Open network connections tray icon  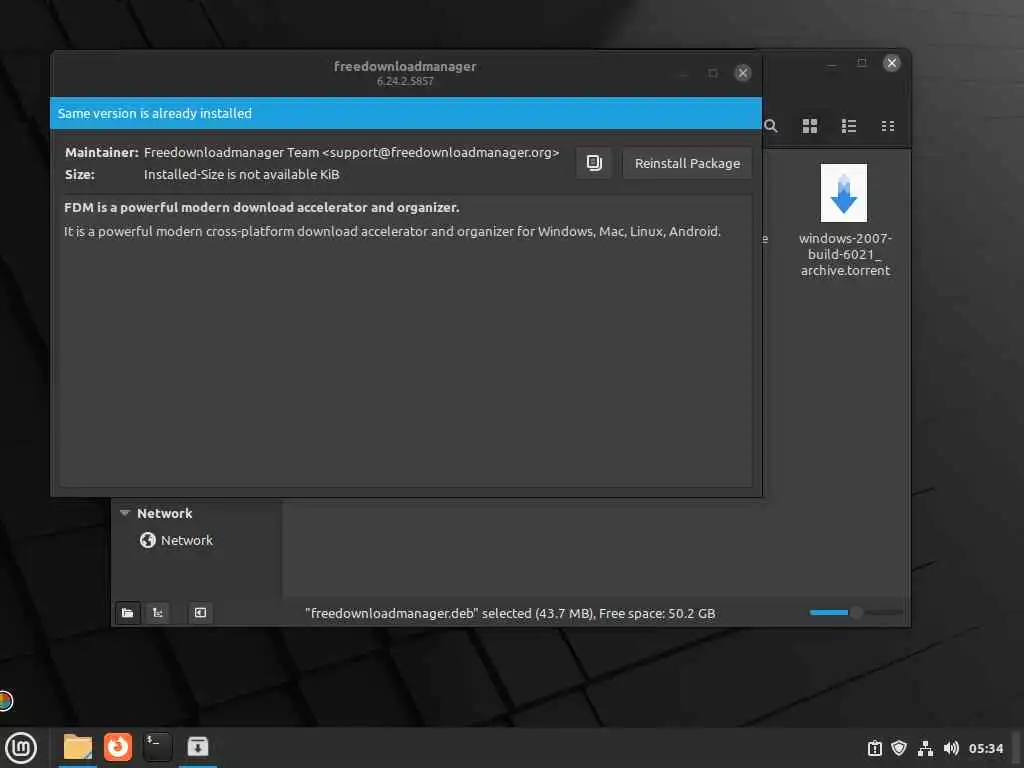(x=925, y=748)
